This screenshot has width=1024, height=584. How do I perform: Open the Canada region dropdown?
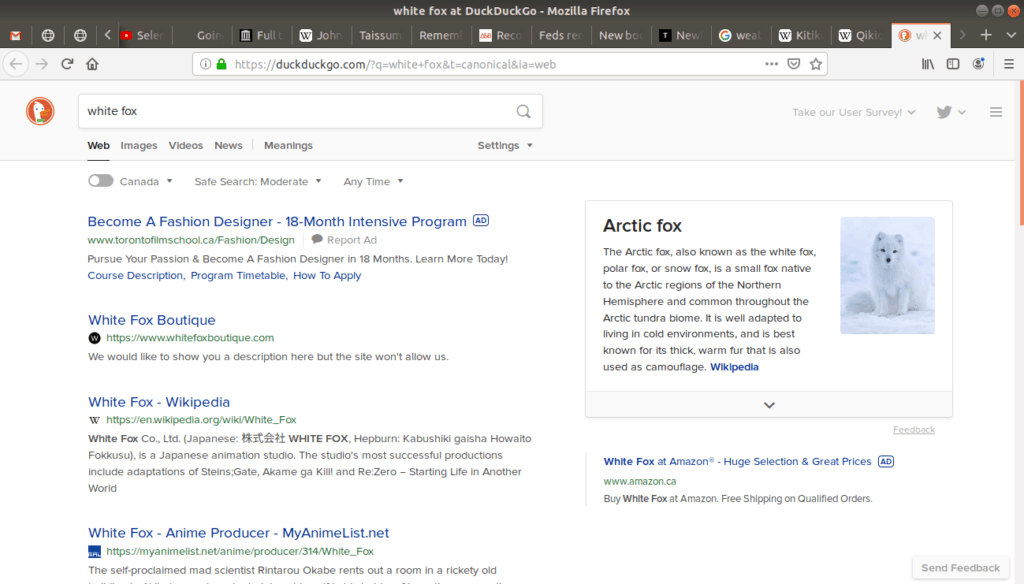(146, 182)
